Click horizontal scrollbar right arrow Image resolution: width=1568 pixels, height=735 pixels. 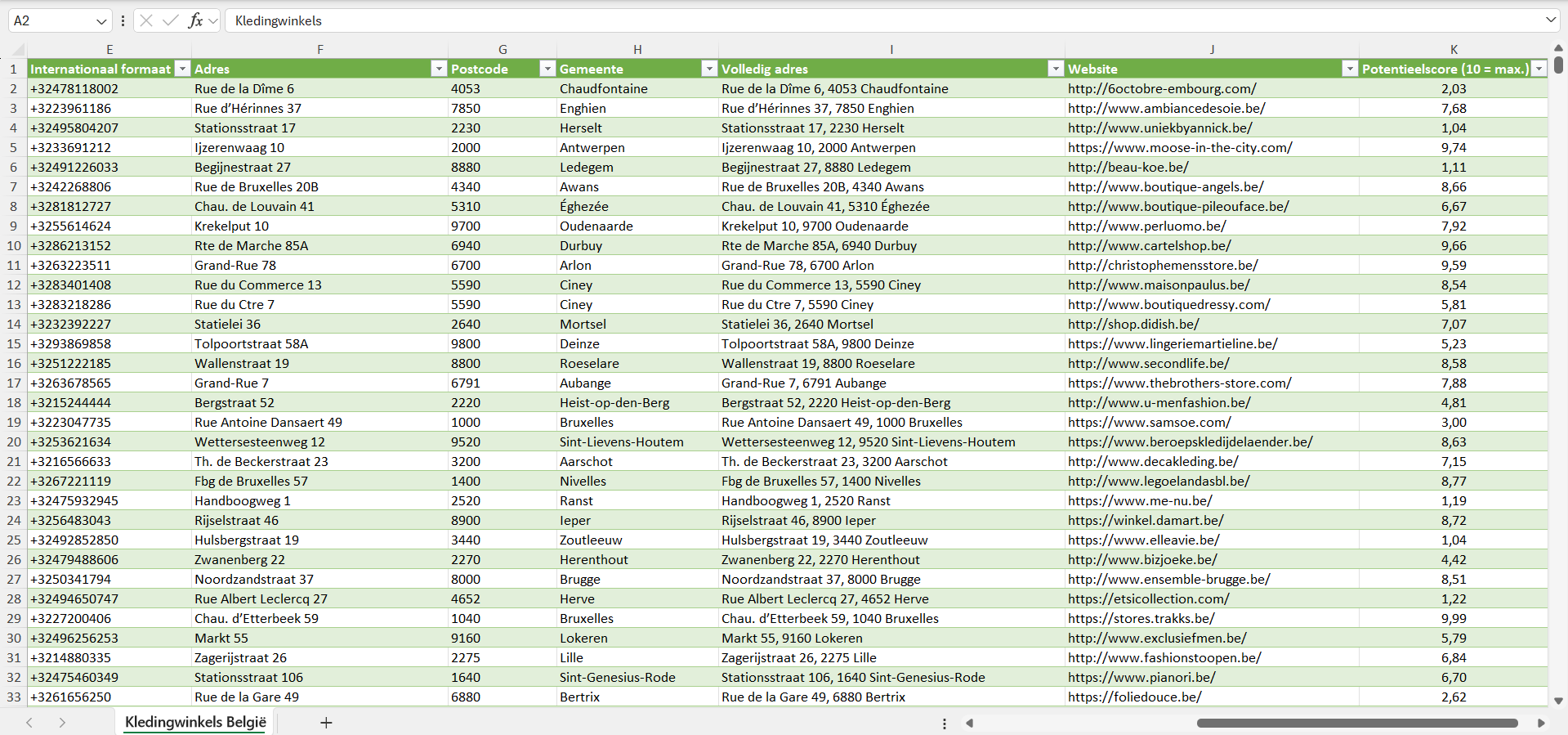click(x=1541, y=723)
